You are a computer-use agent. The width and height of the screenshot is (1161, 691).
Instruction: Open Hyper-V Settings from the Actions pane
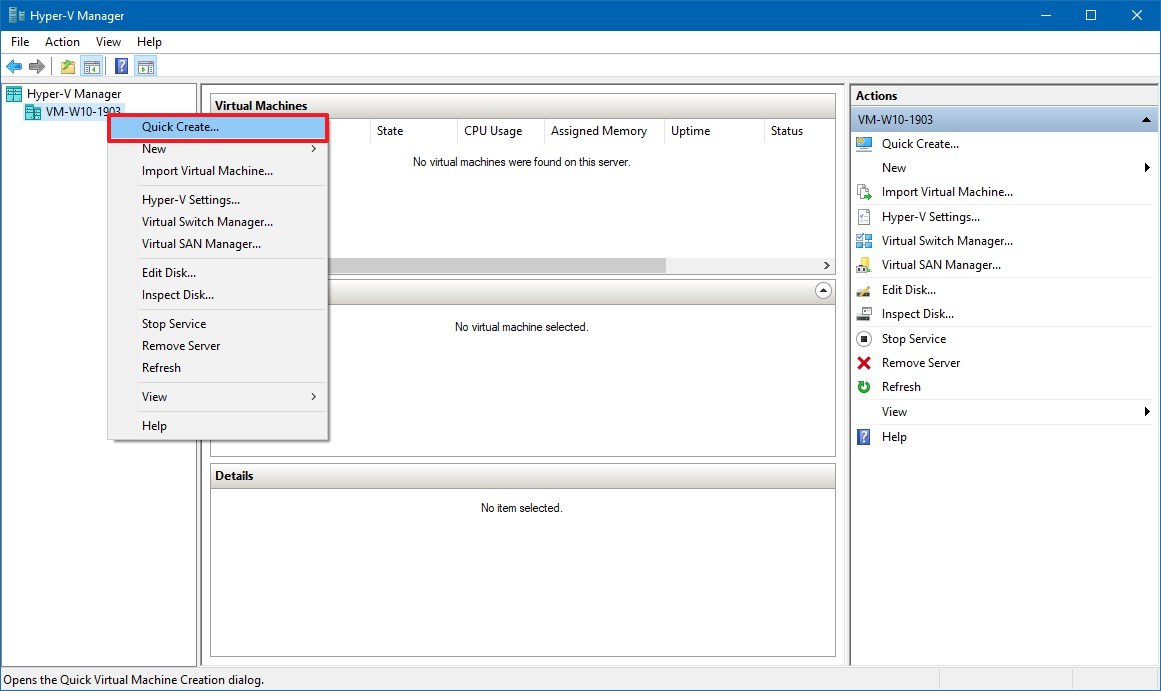tap(930, 216)
